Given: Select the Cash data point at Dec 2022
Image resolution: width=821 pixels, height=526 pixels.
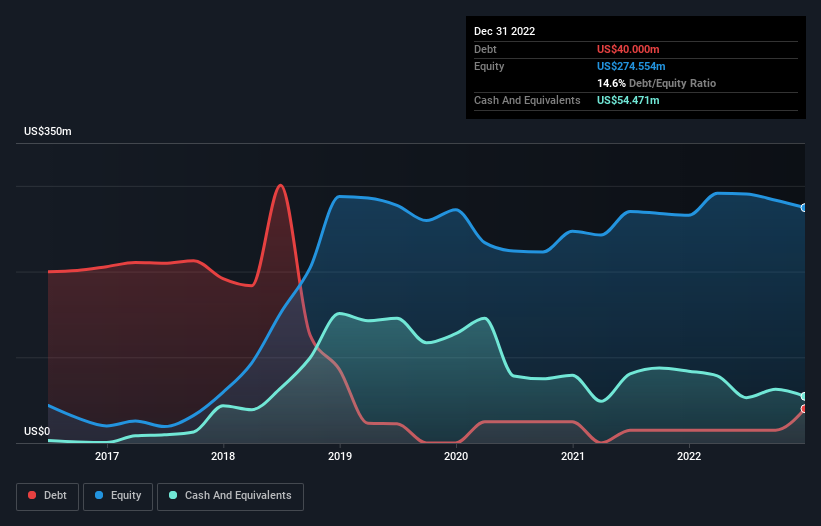Looking at the screenshot, I should point(804,396).
